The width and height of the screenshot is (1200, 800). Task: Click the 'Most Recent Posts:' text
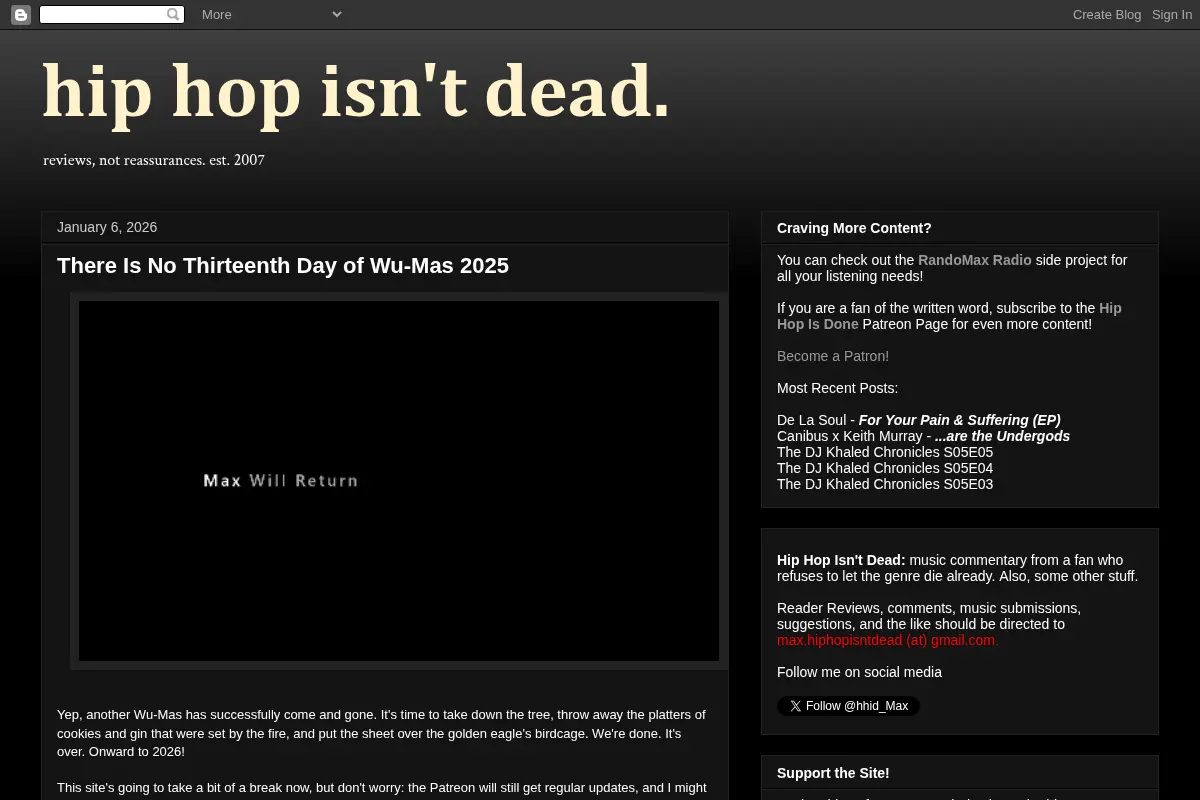point(837,388)
